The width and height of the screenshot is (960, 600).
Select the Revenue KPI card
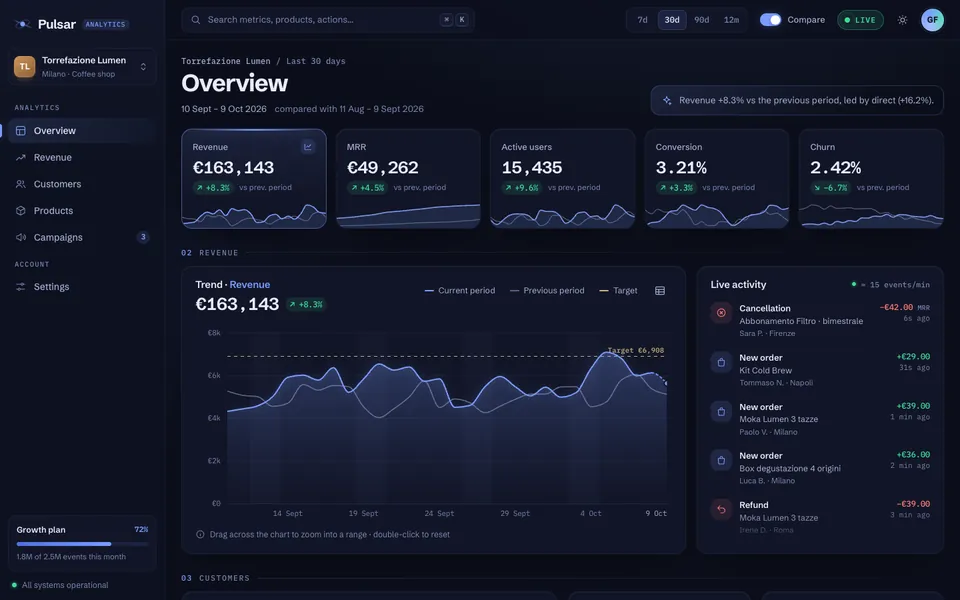tap(254, 179)
